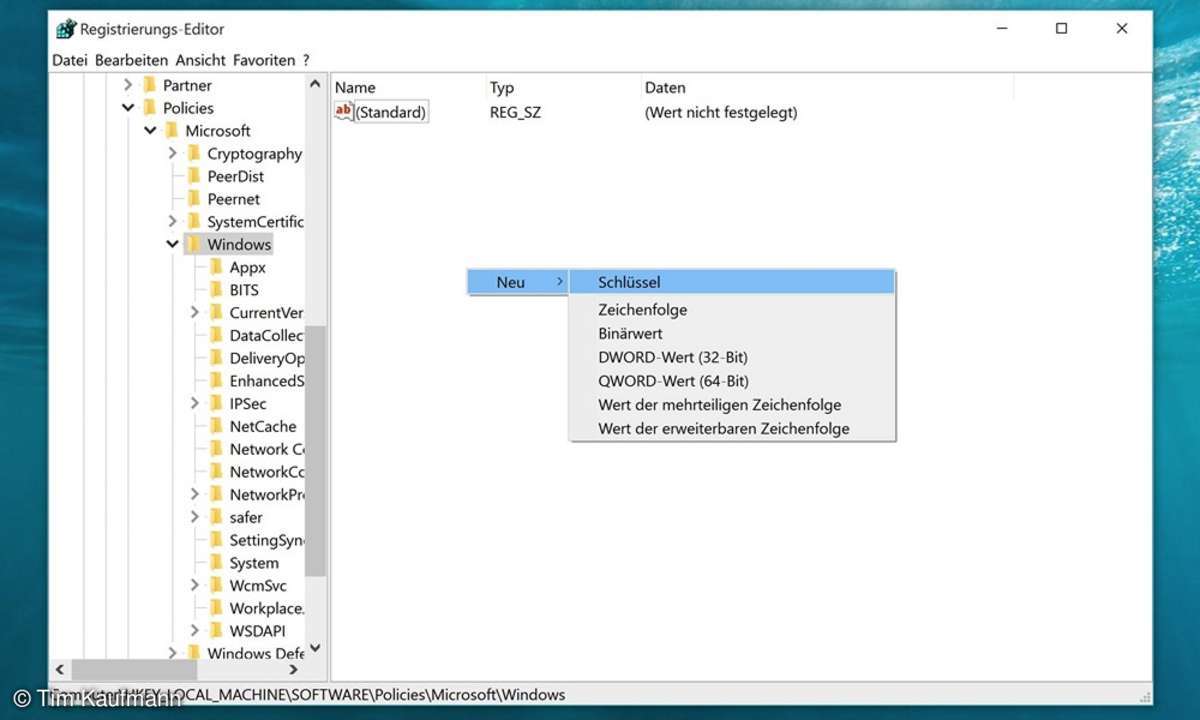Image resolution: width=1200 pixels, height=720 pixels.
Task: Click the Partner folder icon
Action: (149, 85)
